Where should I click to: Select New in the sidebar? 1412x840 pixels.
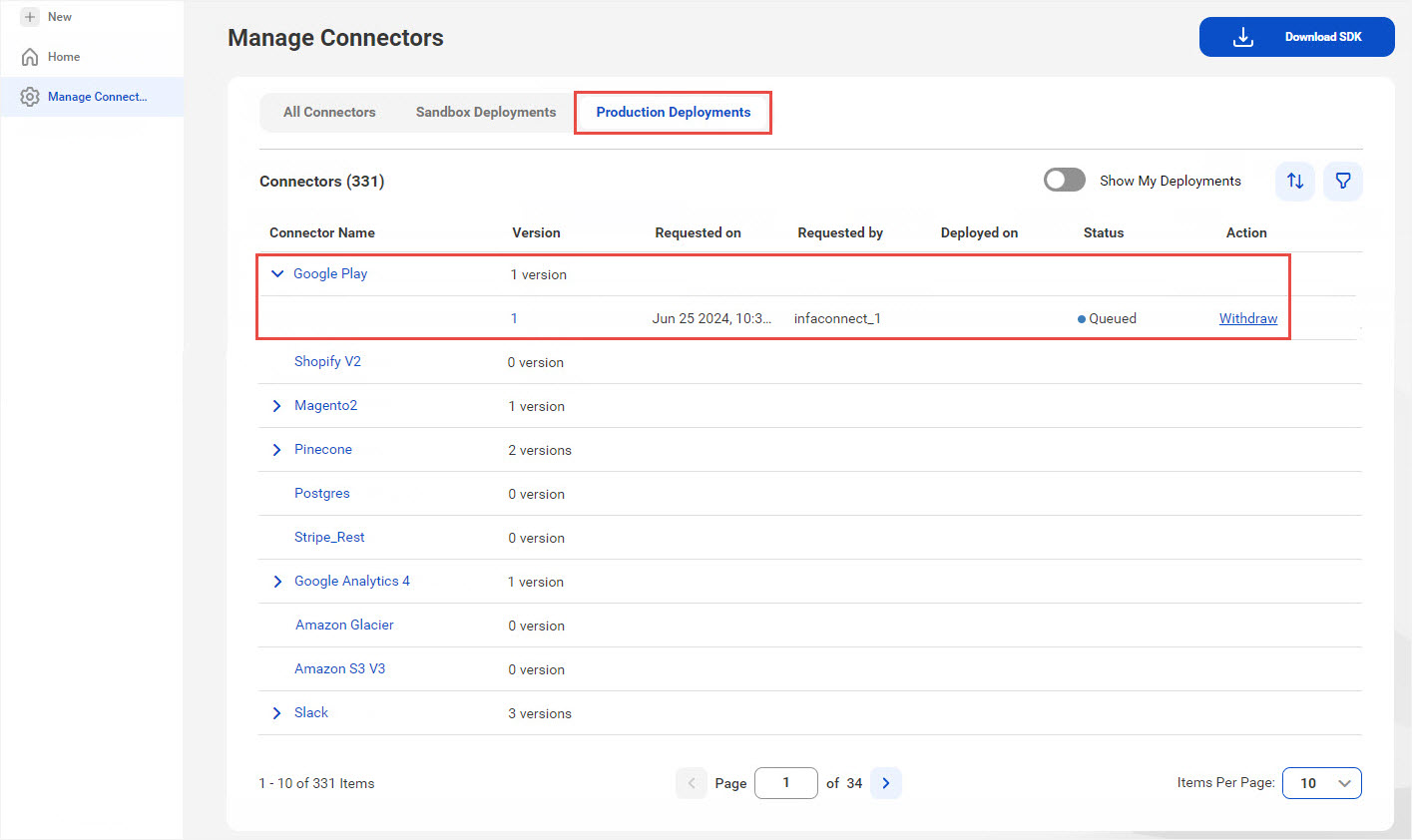(60, 17)
